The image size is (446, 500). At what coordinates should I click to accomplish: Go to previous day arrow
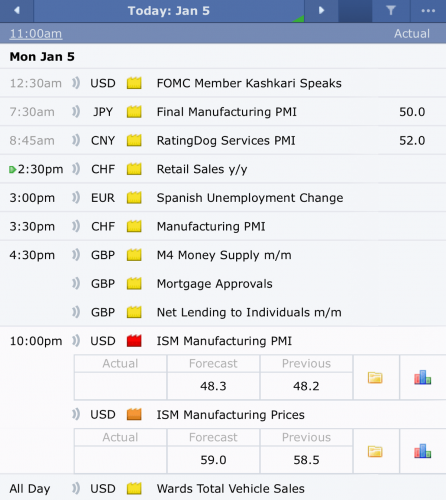tap(17, 11)
